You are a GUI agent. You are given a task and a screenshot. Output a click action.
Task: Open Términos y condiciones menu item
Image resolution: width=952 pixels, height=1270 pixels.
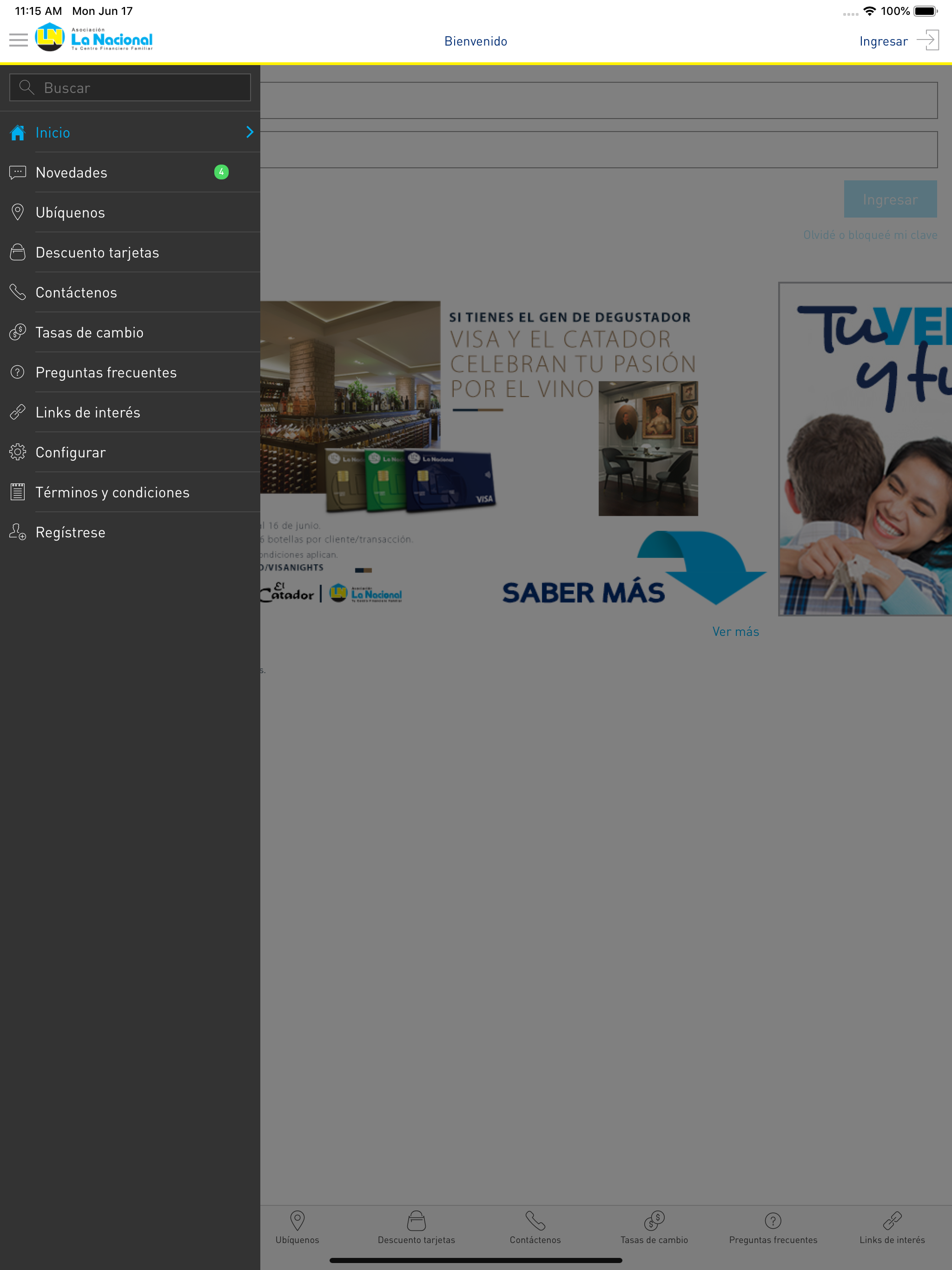(x=130, y=492)
